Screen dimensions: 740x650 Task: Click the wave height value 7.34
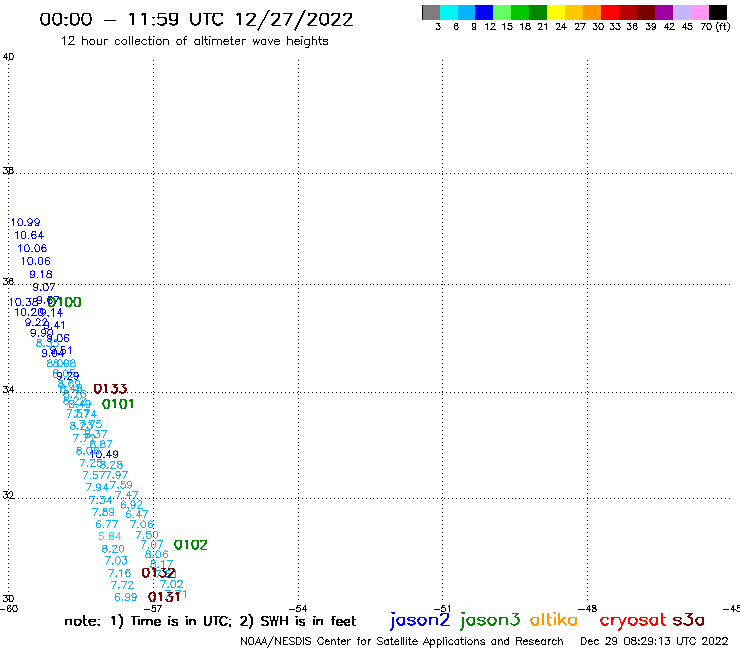pyautogui.click(x=101, y=500)
